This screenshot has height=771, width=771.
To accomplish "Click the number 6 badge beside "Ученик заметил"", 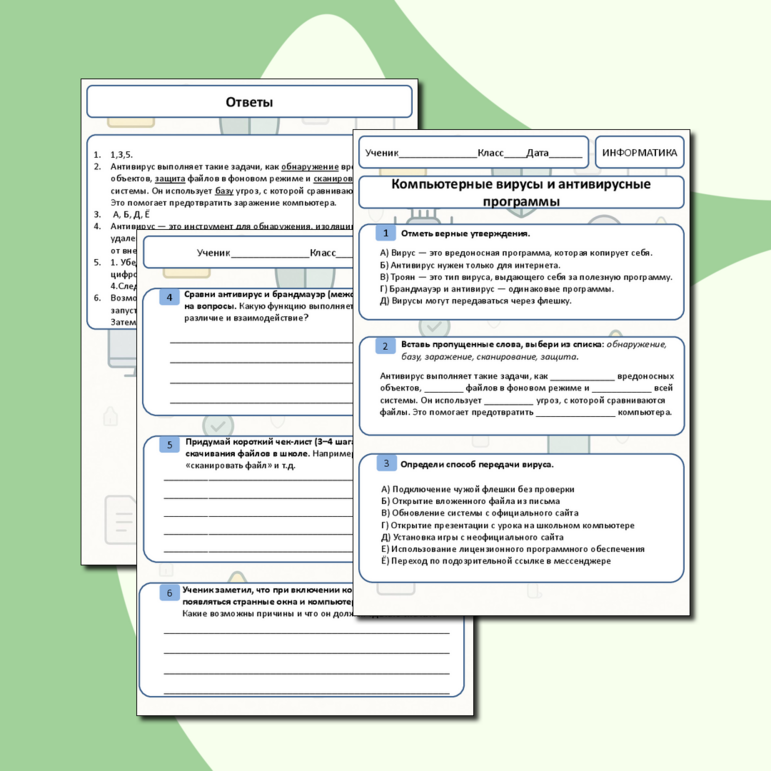I will [170, 593].
